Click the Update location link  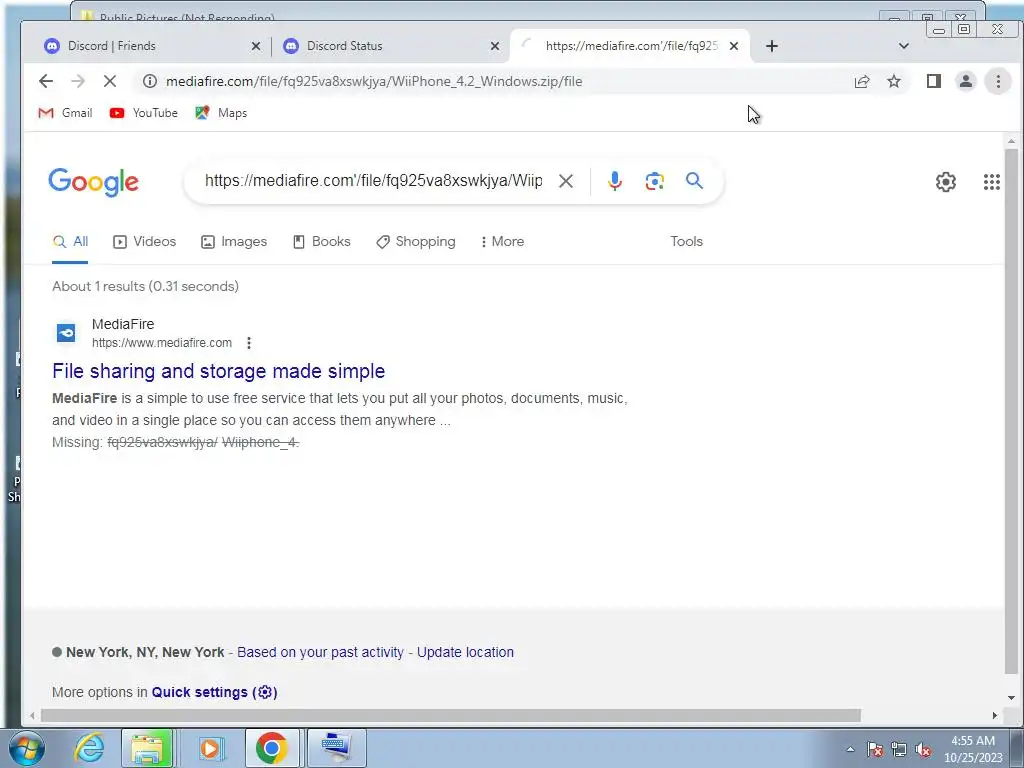click(465, 652)
